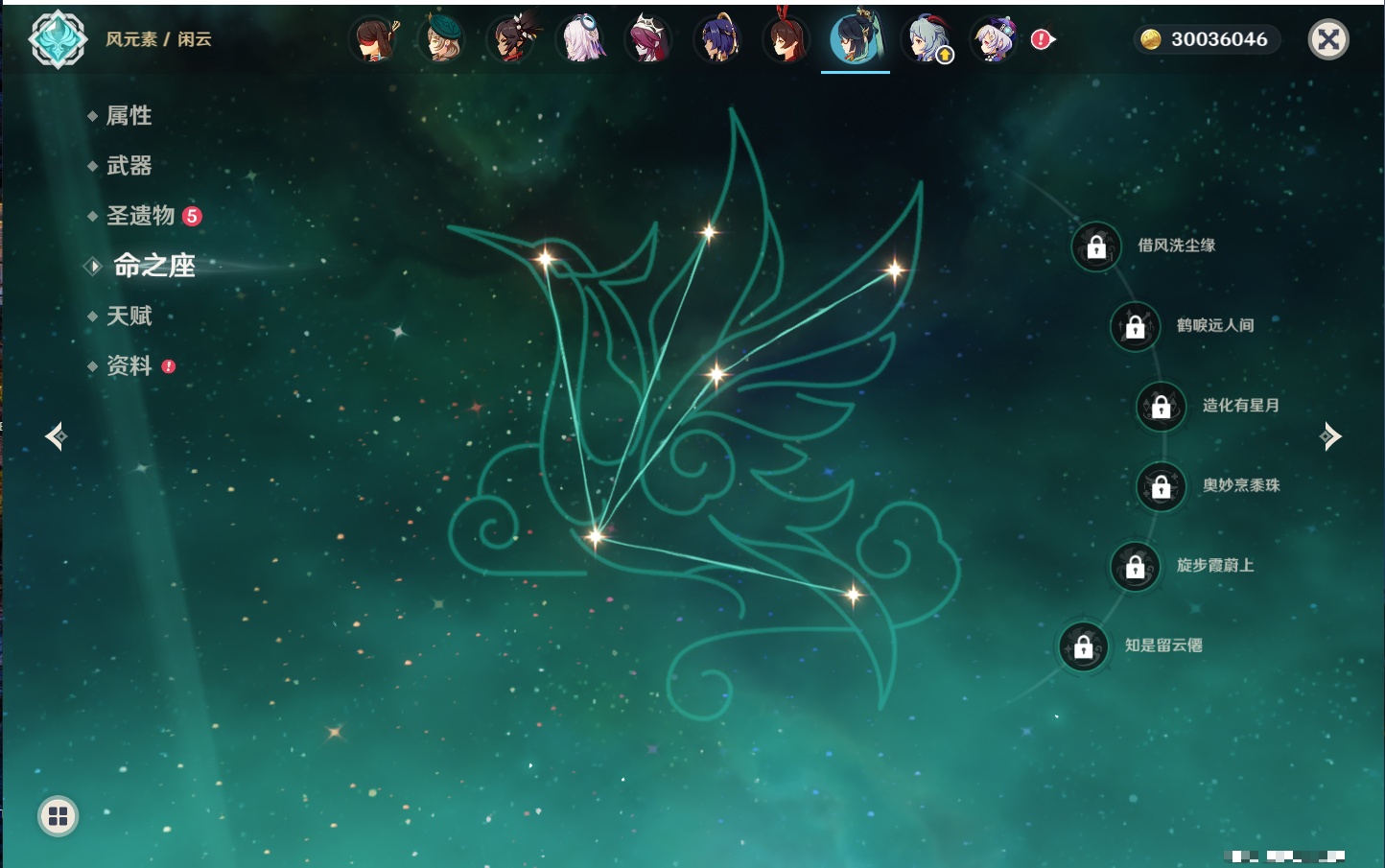Click the star node on the lower-right cloud
Viewport: 1385px width, 868px height.
(853, 595)
